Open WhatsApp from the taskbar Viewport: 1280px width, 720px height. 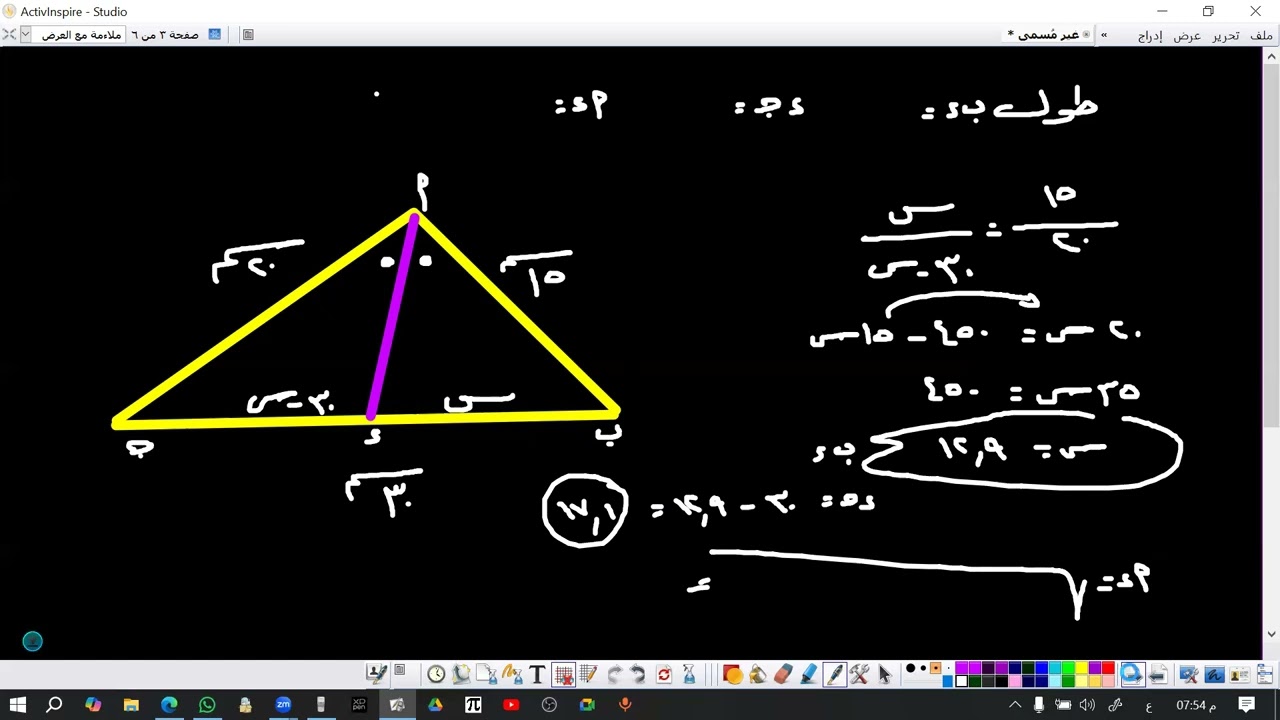tap(207, 705)
